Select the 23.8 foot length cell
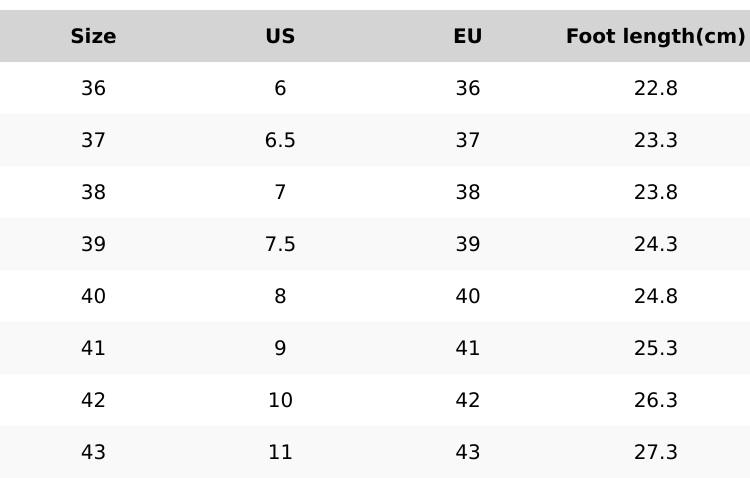The image size is (750, 478). pyautogui.click(x=655, y=193)
